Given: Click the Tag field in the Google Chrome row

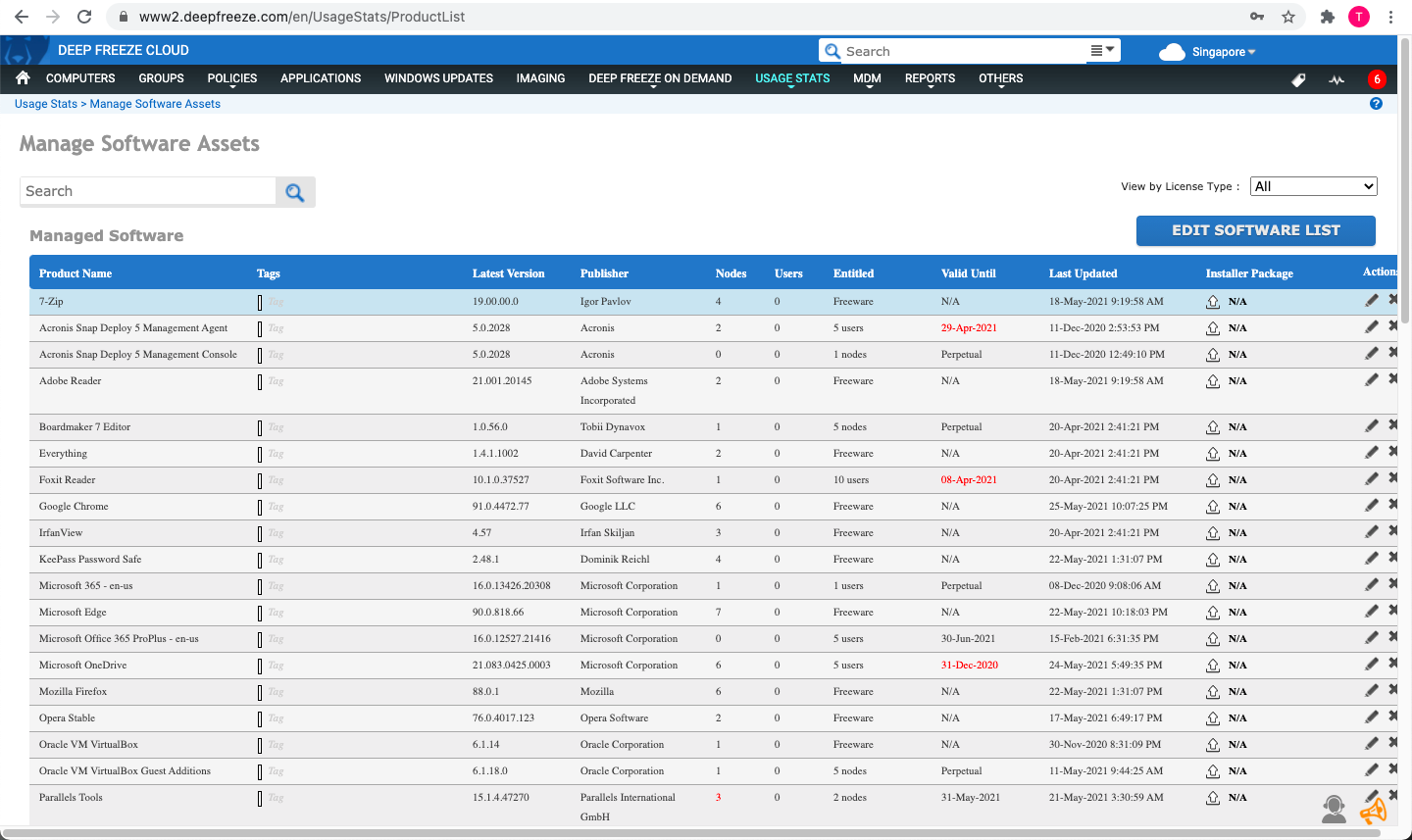Looking at the screenshot, I should point(277,507).
